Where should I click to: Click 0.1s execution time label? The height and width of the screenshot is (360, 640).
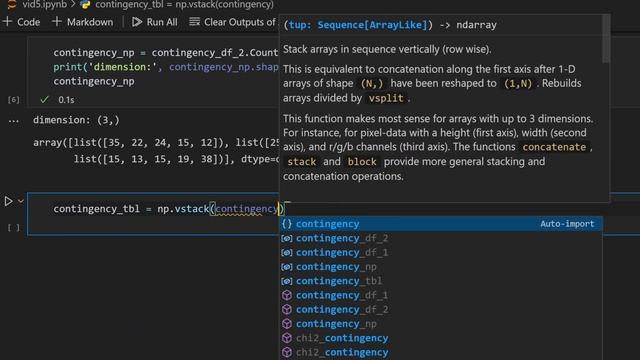click(66, 100)
